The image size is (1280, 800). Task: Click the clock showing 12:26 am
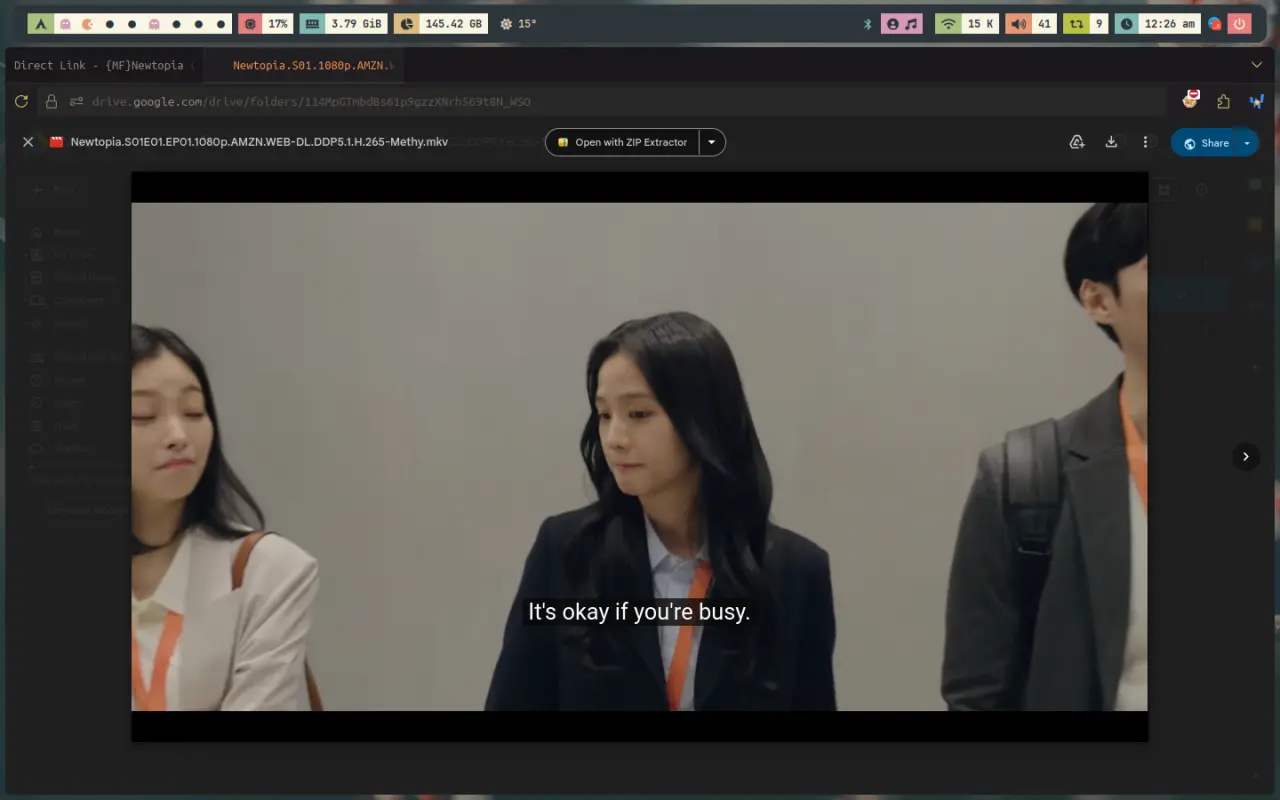[x=1157, y=23]
